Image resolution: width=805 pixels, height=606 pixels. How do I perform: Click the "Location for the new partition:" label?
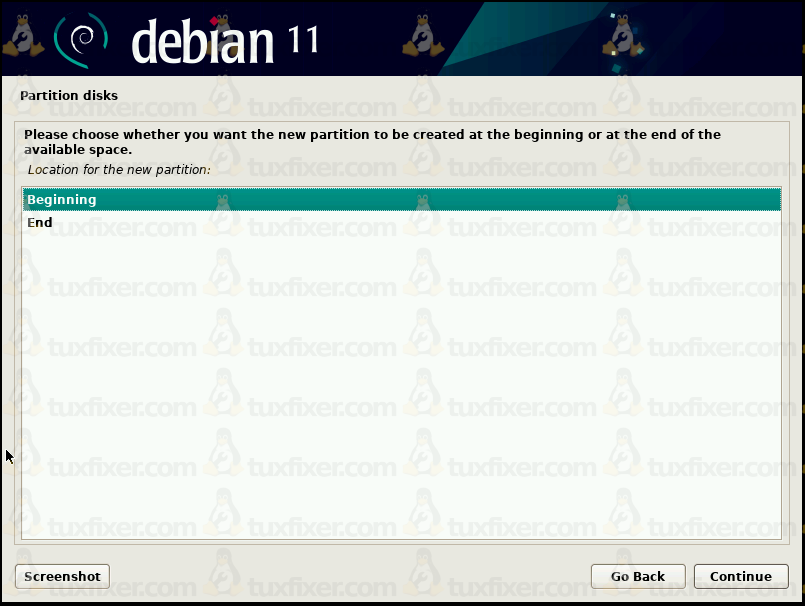pos(119,169)
